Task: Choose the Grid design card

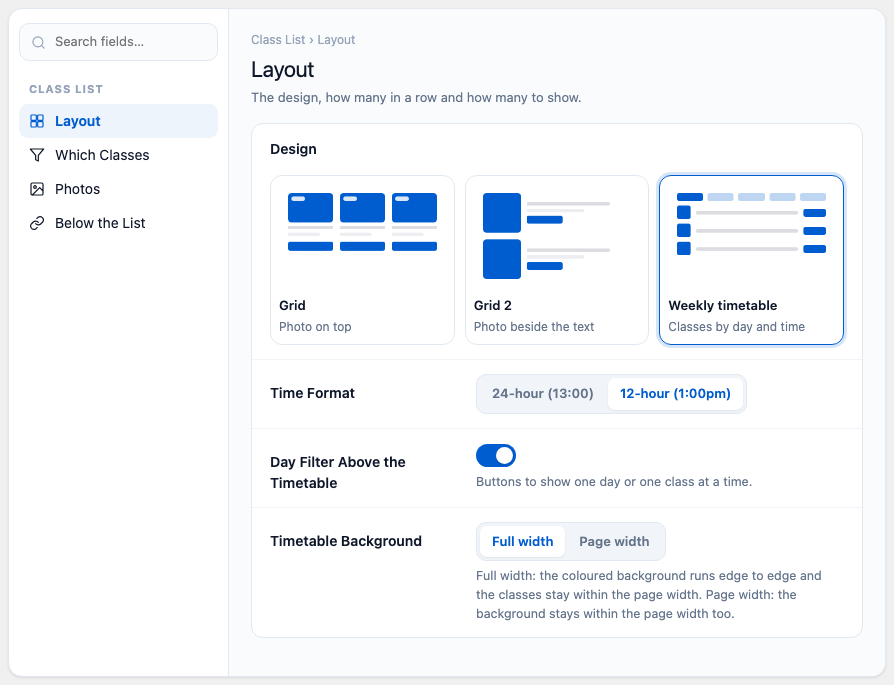Action: 363,260
